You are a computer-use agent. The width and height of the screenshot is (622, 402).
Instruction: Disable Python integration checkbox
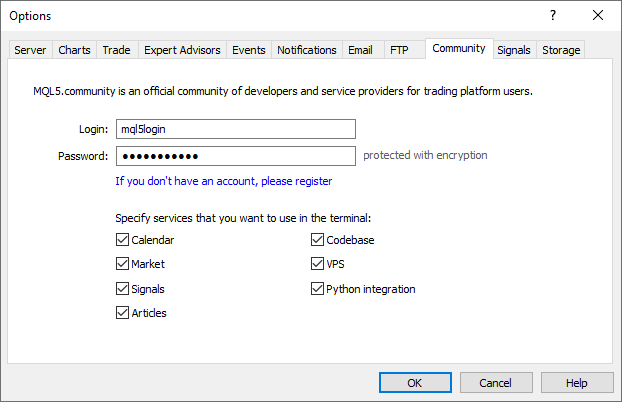(317, 289)
